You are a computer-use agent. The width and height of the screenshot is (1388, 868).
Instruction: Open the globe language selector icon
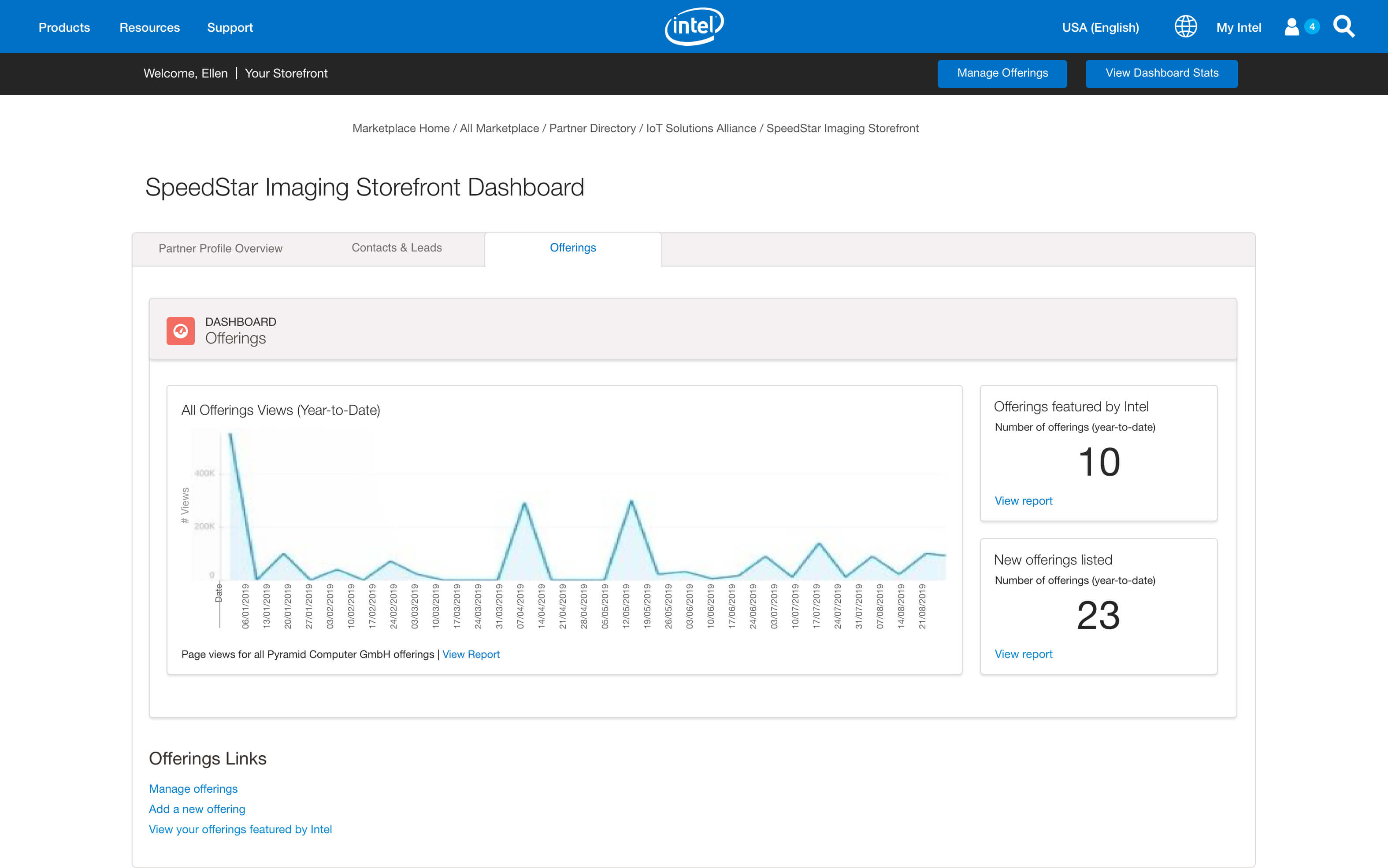(1185, 27)
